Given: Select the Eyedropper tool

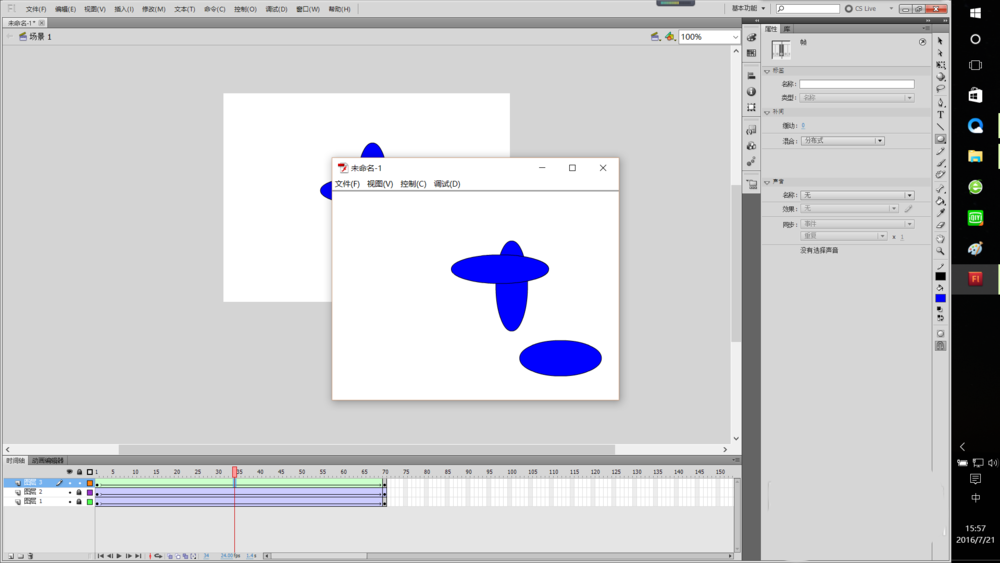Looking at the screenshot, I should tap(940, 213).
